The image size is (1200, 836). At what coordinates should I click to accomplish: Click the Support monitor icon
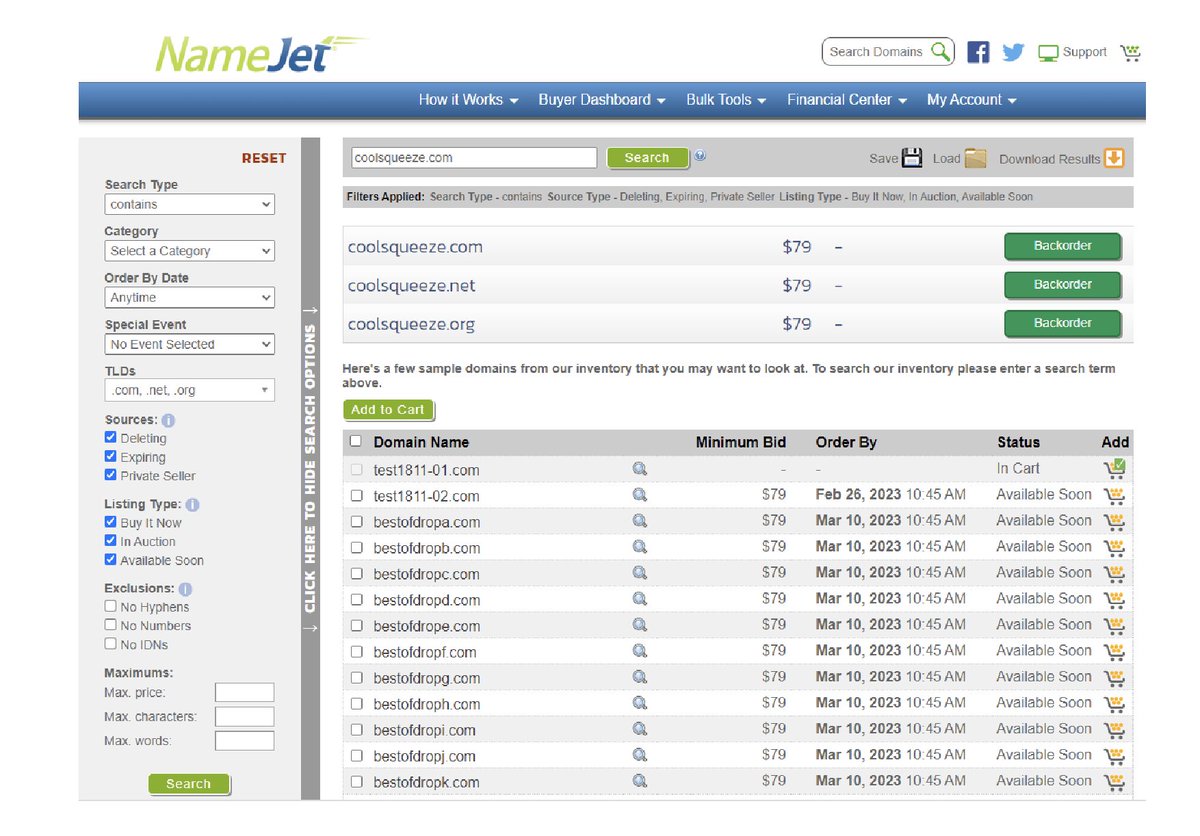(x=1048, y=53)
